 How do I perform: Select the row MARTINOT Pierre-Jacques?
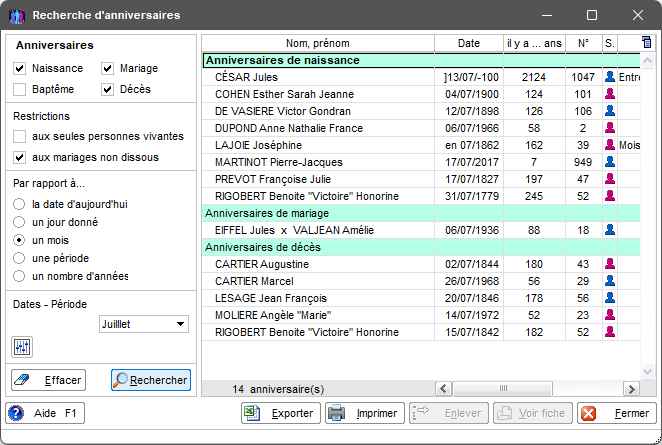pos(421,162)
